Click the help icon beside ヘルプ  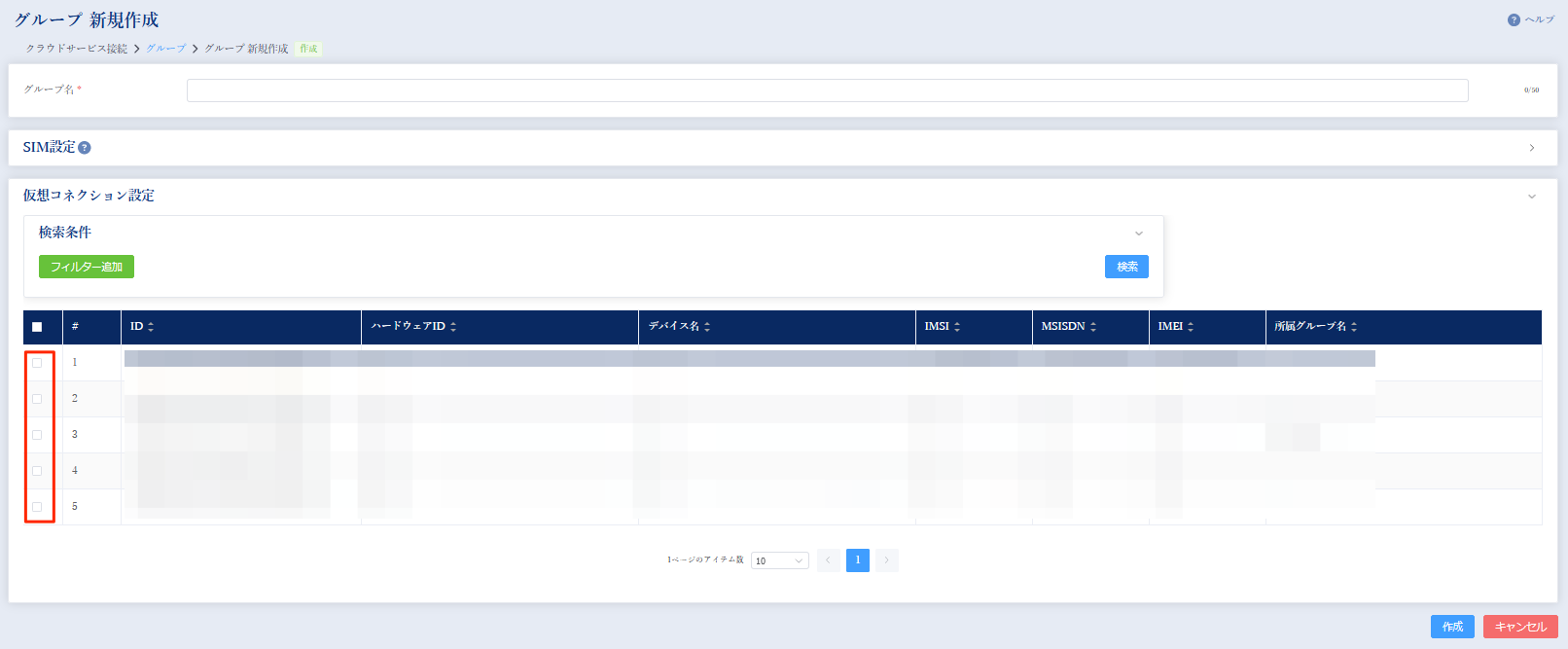tap(1514, 20)
